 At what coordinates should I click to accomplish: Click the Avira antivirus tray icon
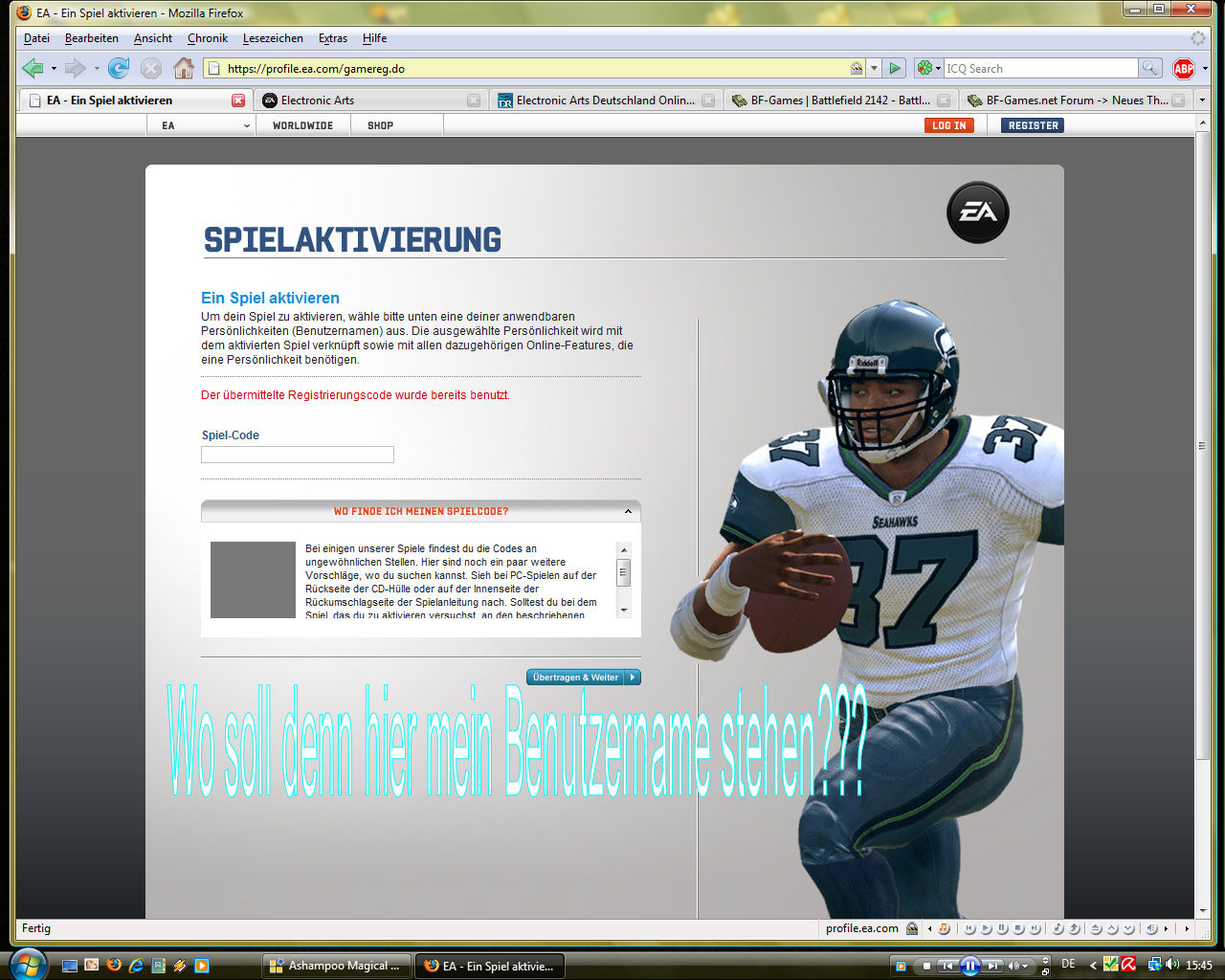tap(1128, 965)
